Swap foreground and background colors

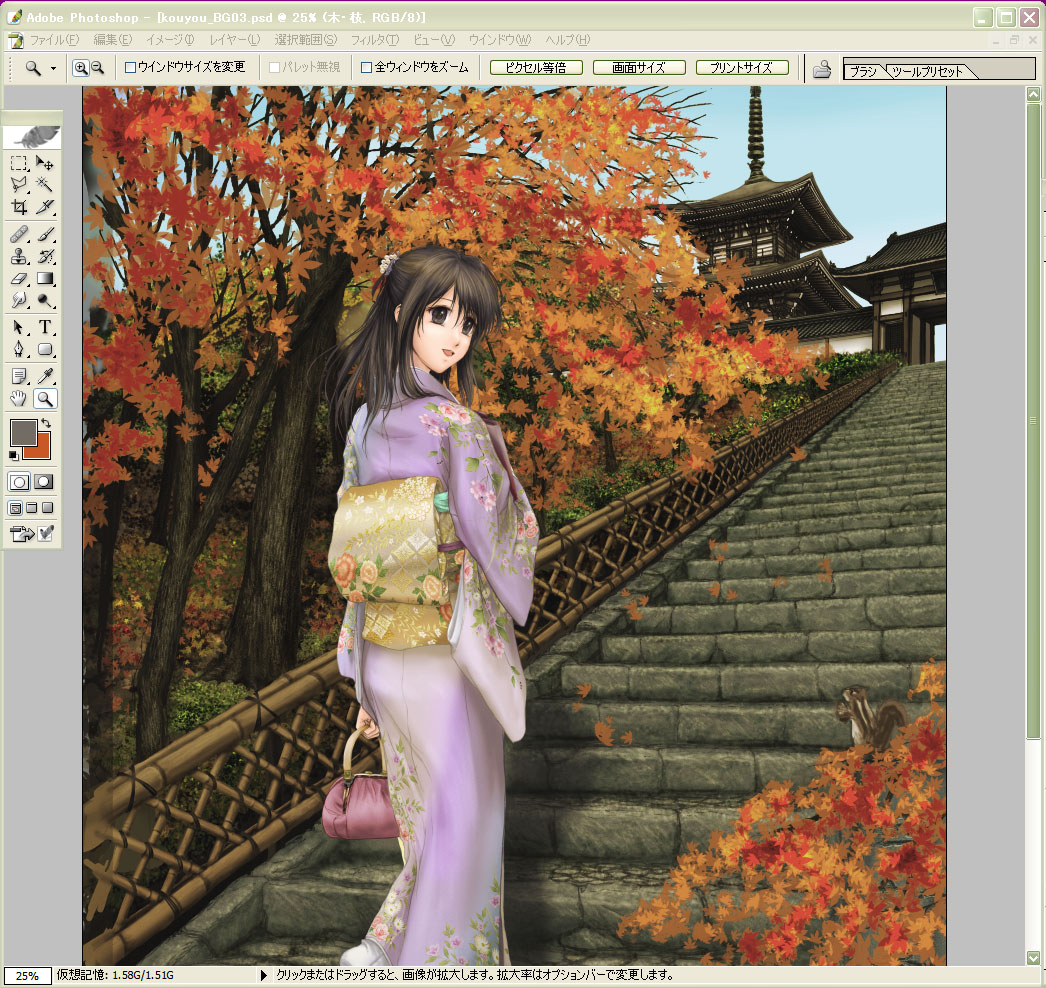pyautogui.click(x=46, y=423)
